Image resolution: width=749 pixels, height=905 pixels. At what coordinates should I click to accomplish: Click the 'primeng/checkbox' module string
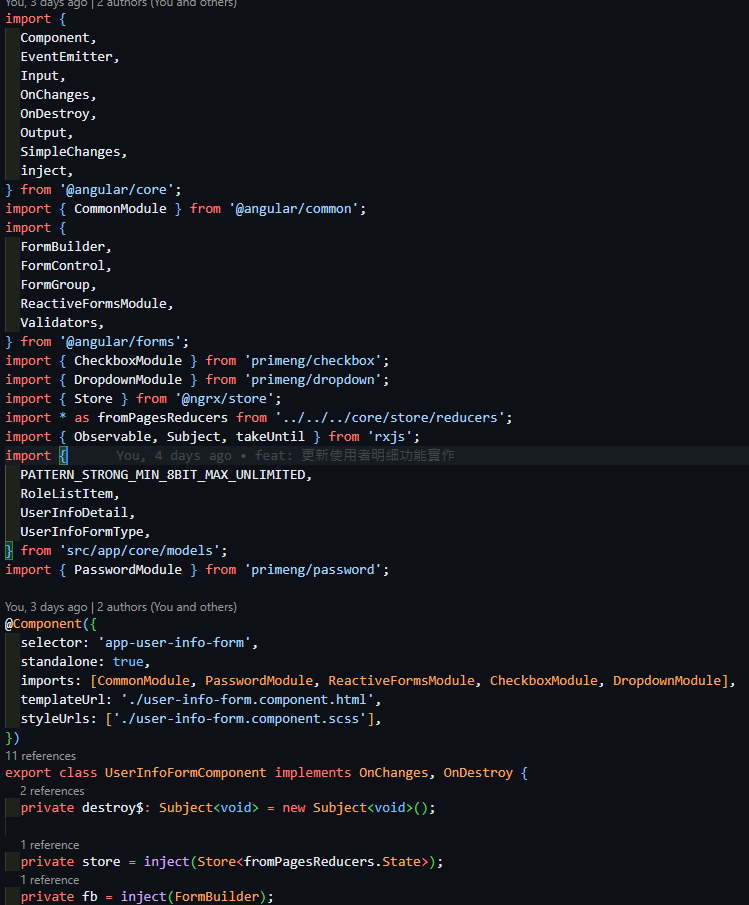(313, 361)
